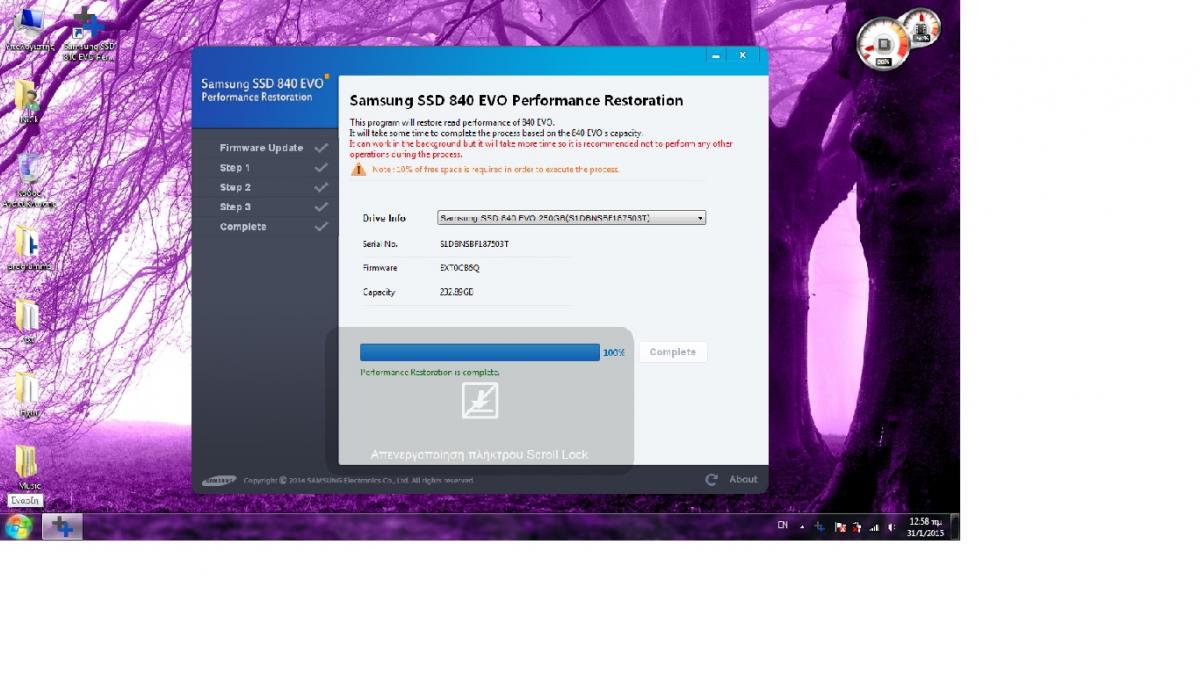Click the 100% progress bar

point(480,352)
